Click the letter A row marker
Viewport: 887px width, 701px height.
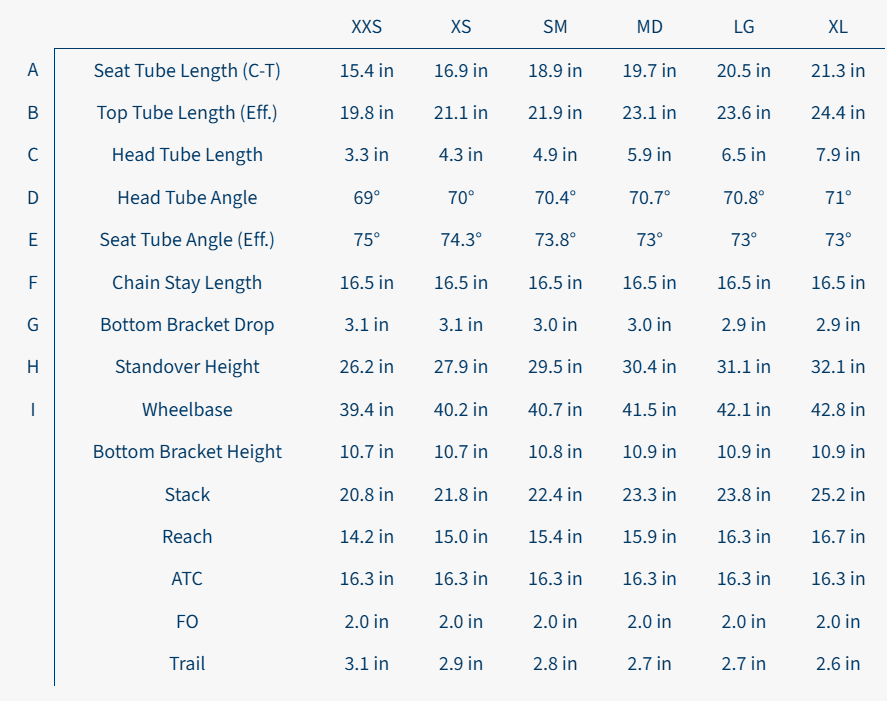tap(33, 70)
